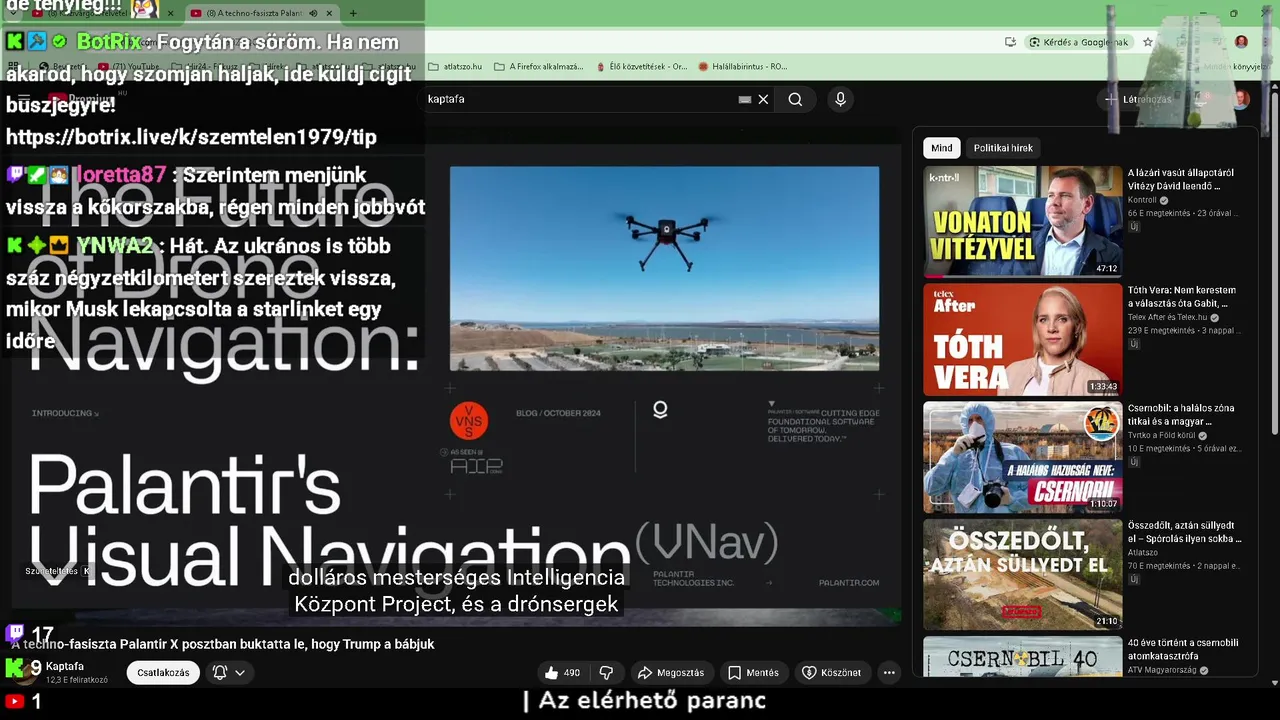The image size is (1280, 720).
Task: Open the atlatszo.hu bookmark folder
Action: tap(455, 67)
